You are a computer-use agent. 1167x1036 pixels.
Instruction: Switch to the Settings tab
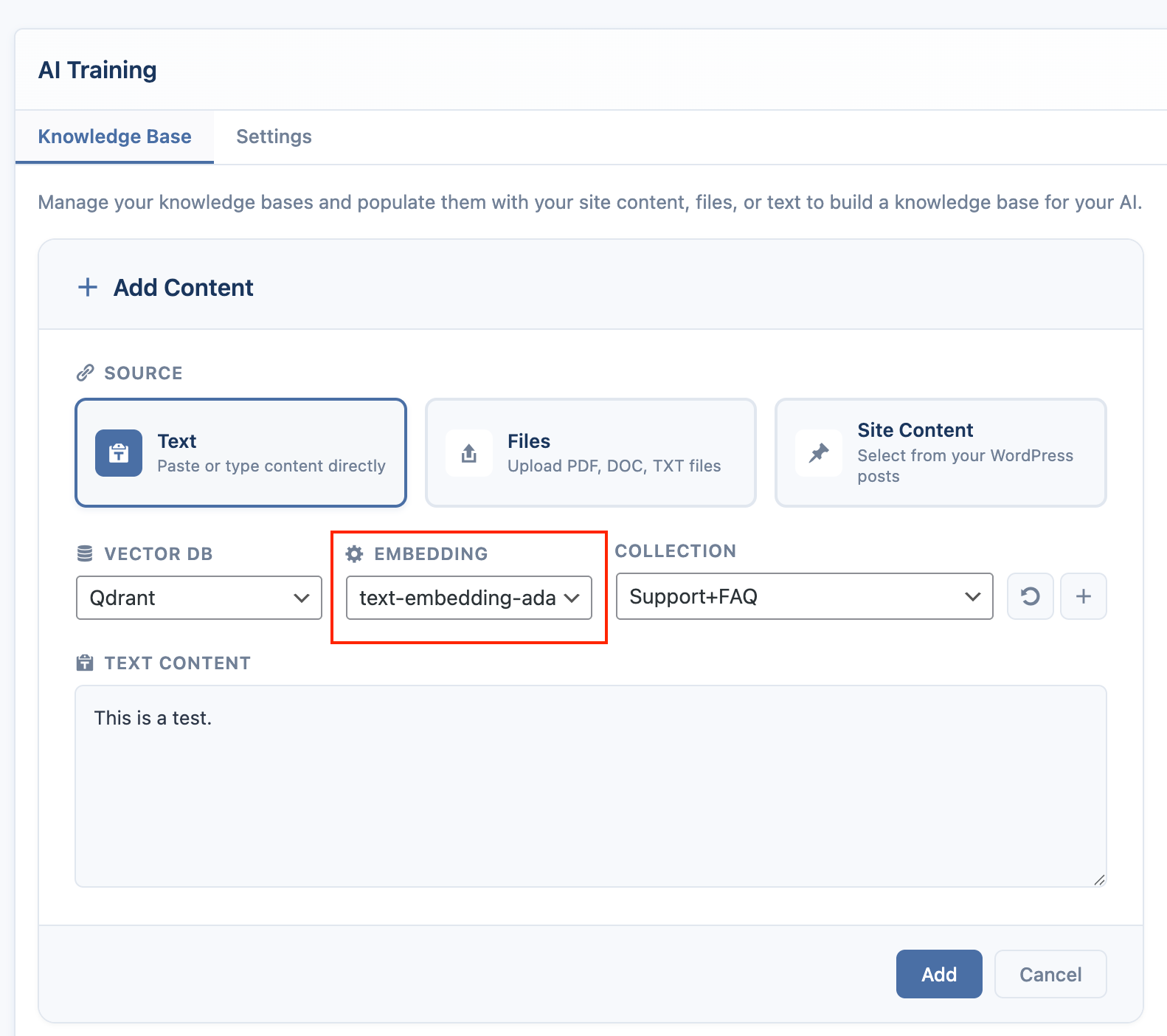click(274, 137)
